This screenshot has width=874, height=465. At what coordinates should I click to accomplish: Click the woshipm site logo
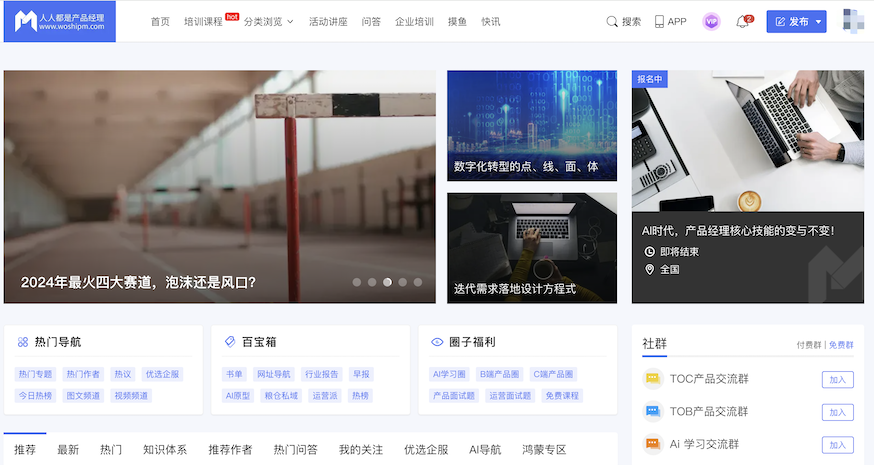coord(60,21)
